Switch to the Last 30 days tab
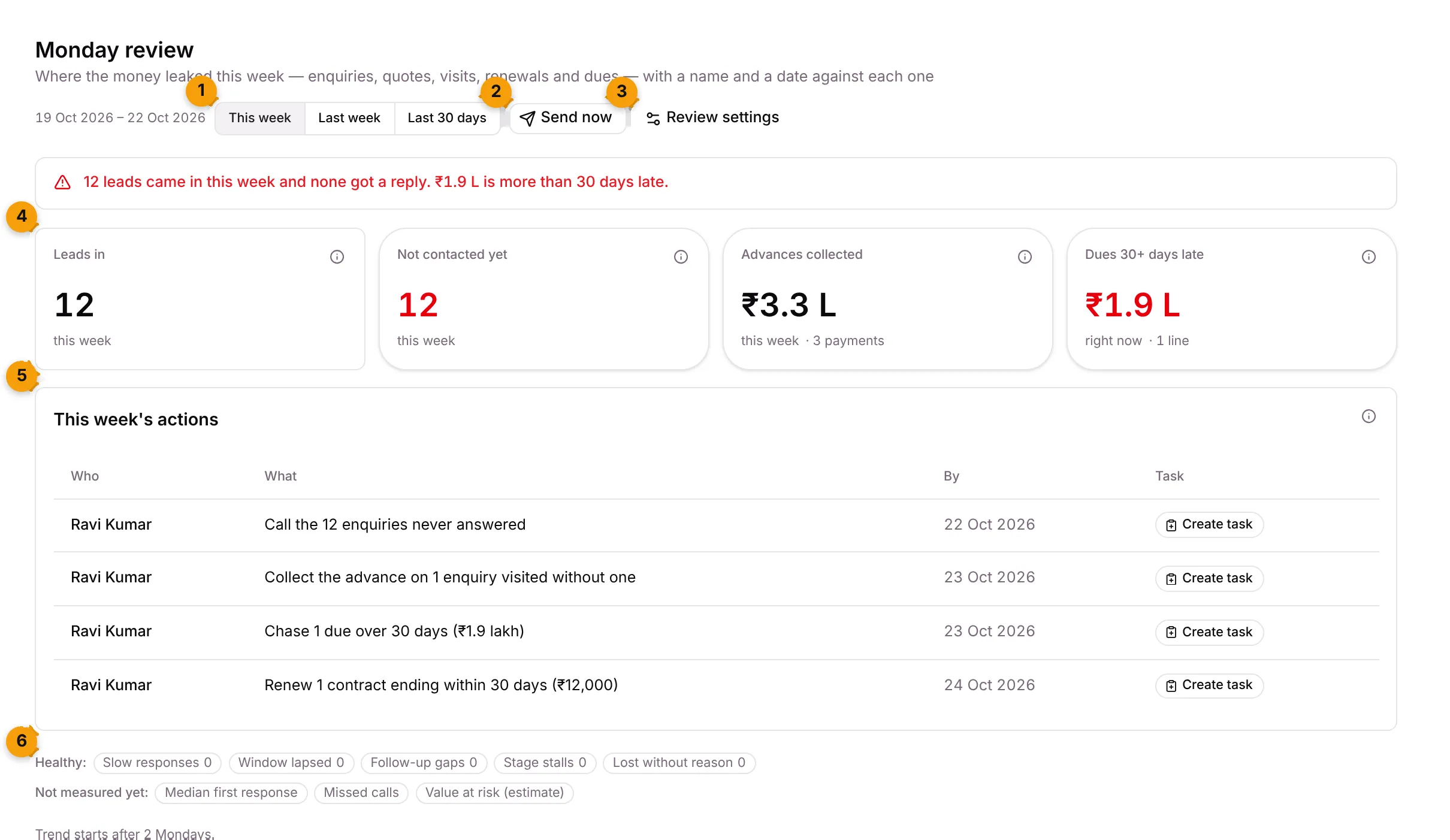 (x=447, y=117)
